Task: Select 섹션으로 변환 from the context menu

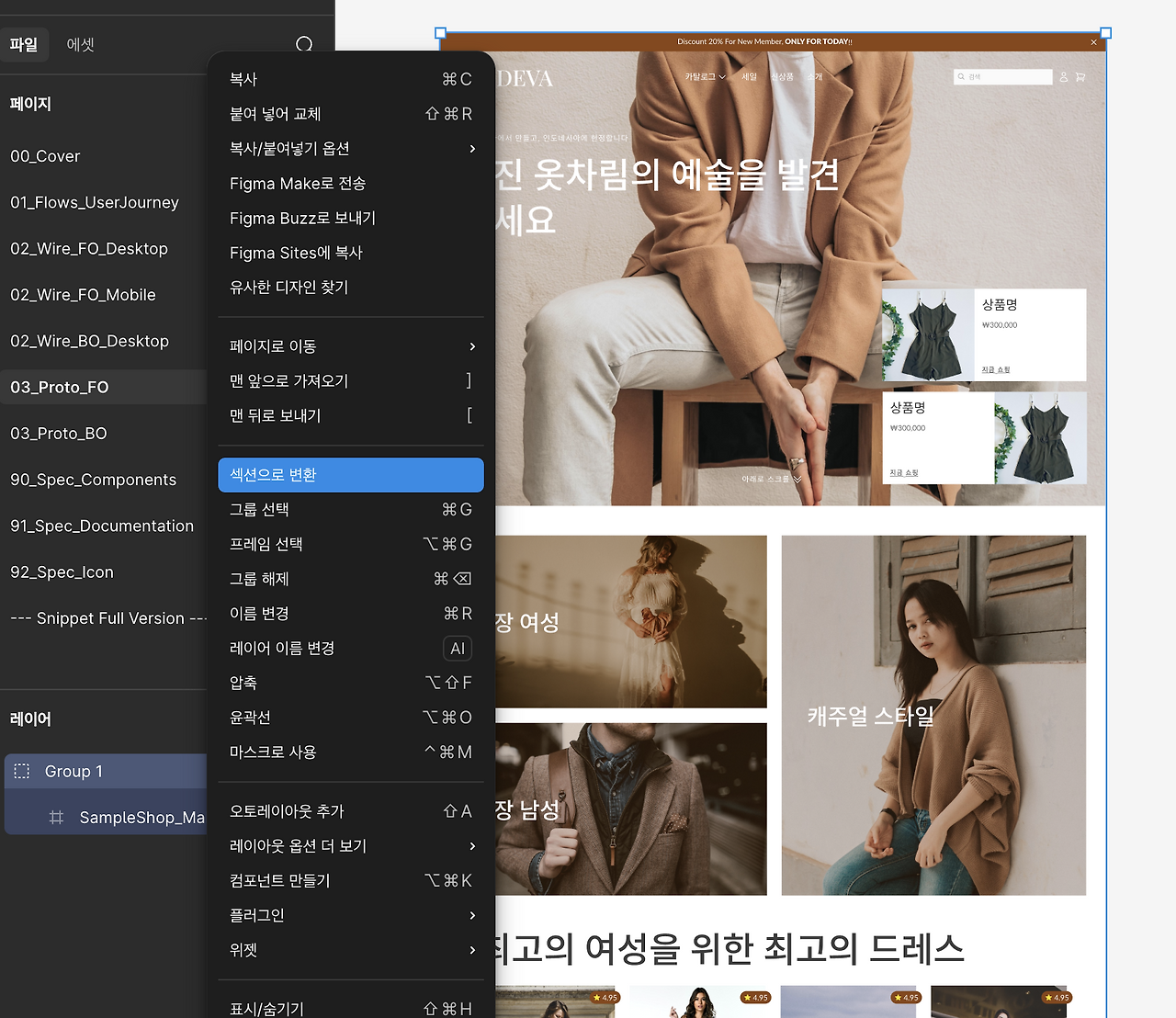Action: pyautogui.click(x=350, y=475)
